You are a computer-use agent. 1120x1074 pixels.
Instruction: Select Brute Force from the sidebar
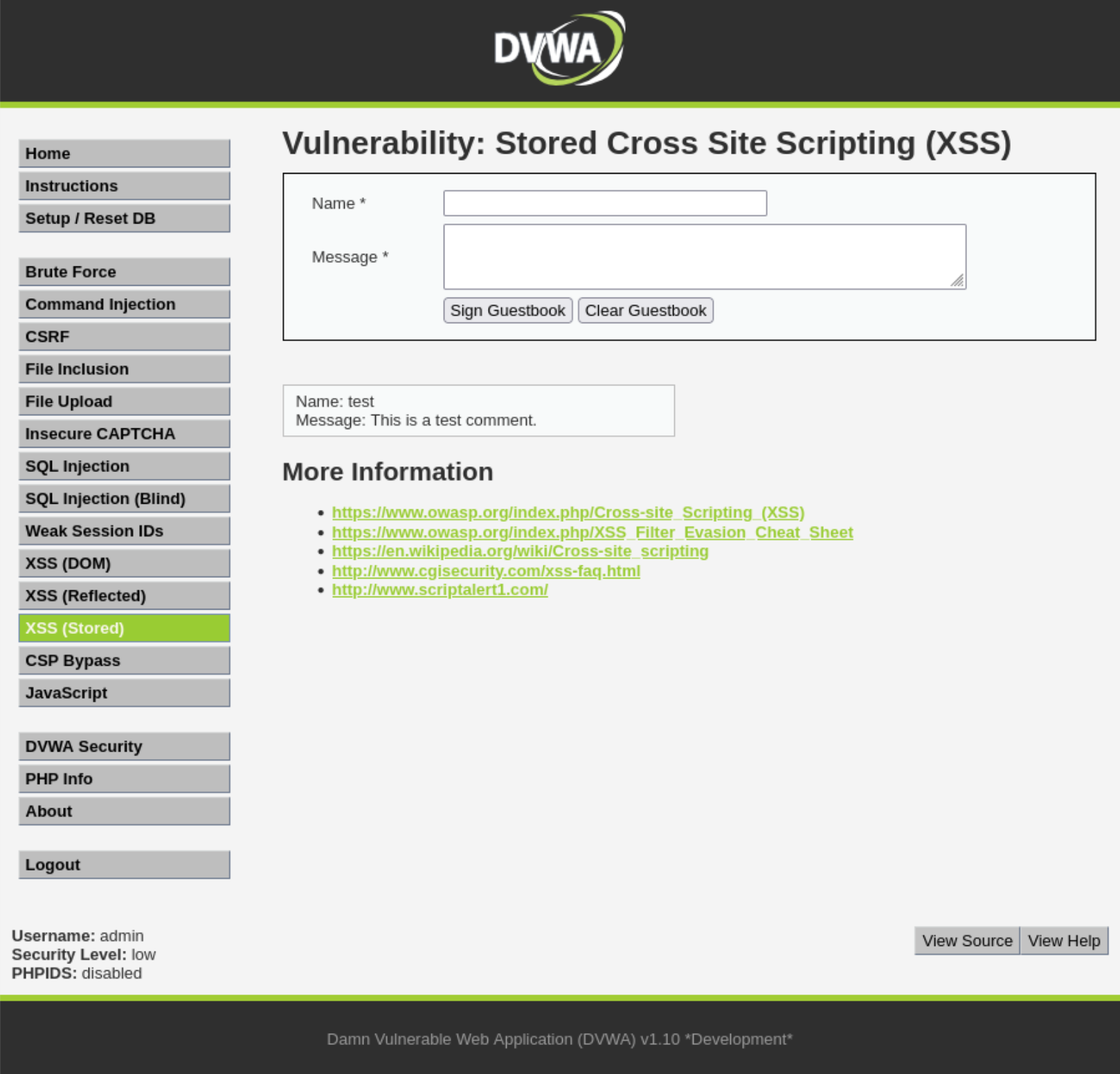point(125,272)
